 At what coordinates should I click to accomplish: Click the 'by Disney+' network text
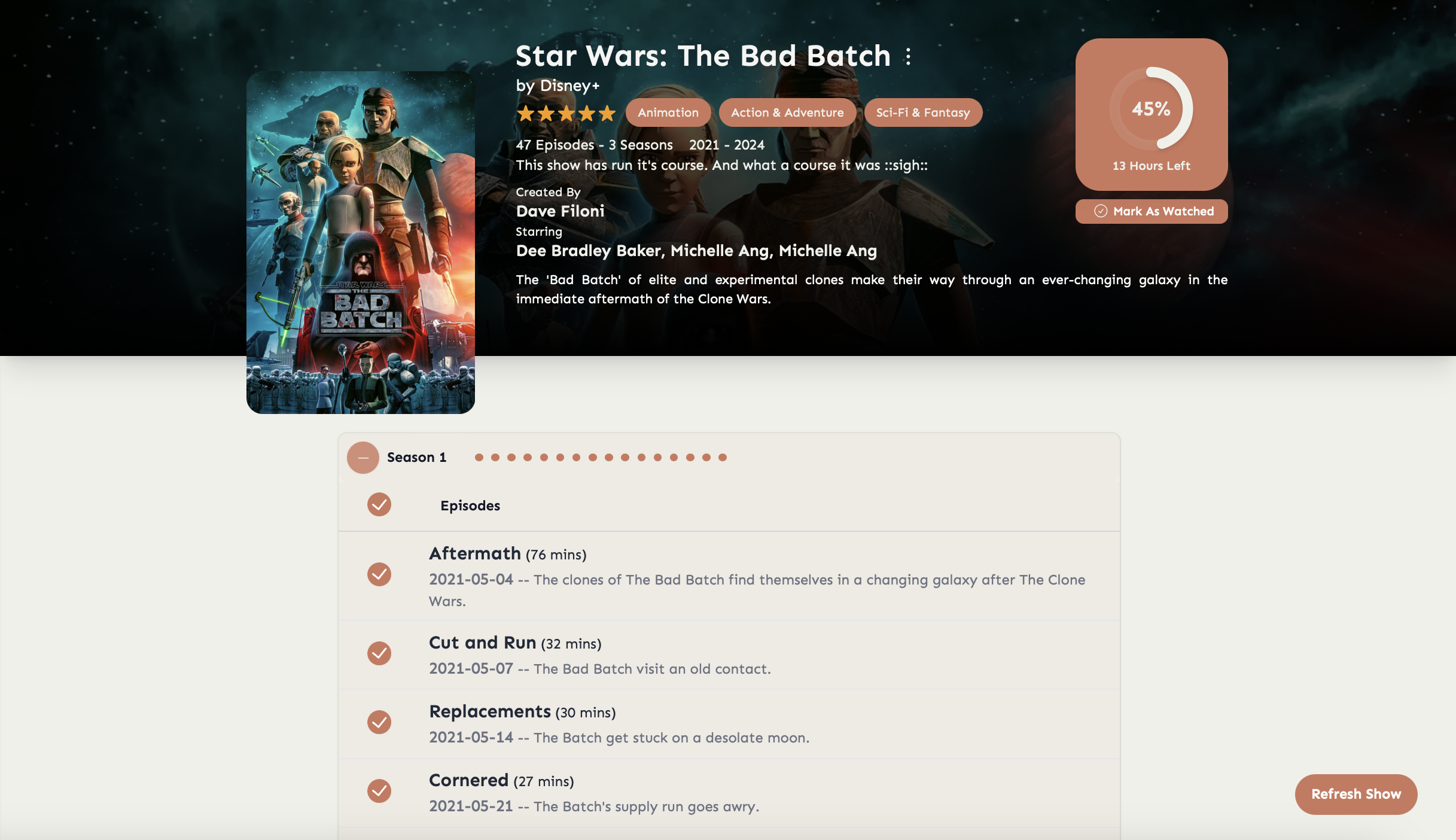tap(558, 86)
